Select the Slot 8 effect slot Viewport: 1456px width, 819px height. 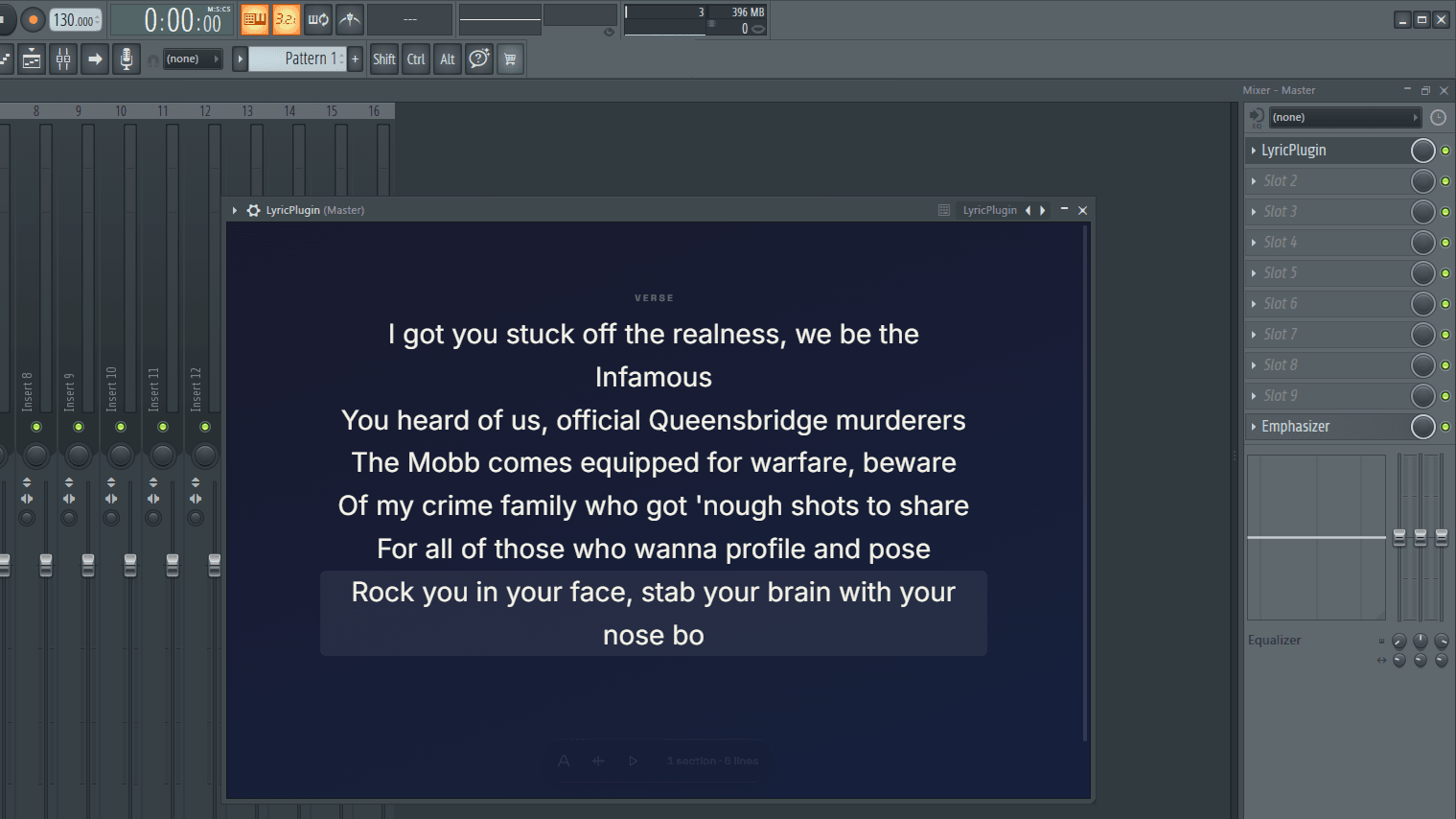[x=1328, y=365]
